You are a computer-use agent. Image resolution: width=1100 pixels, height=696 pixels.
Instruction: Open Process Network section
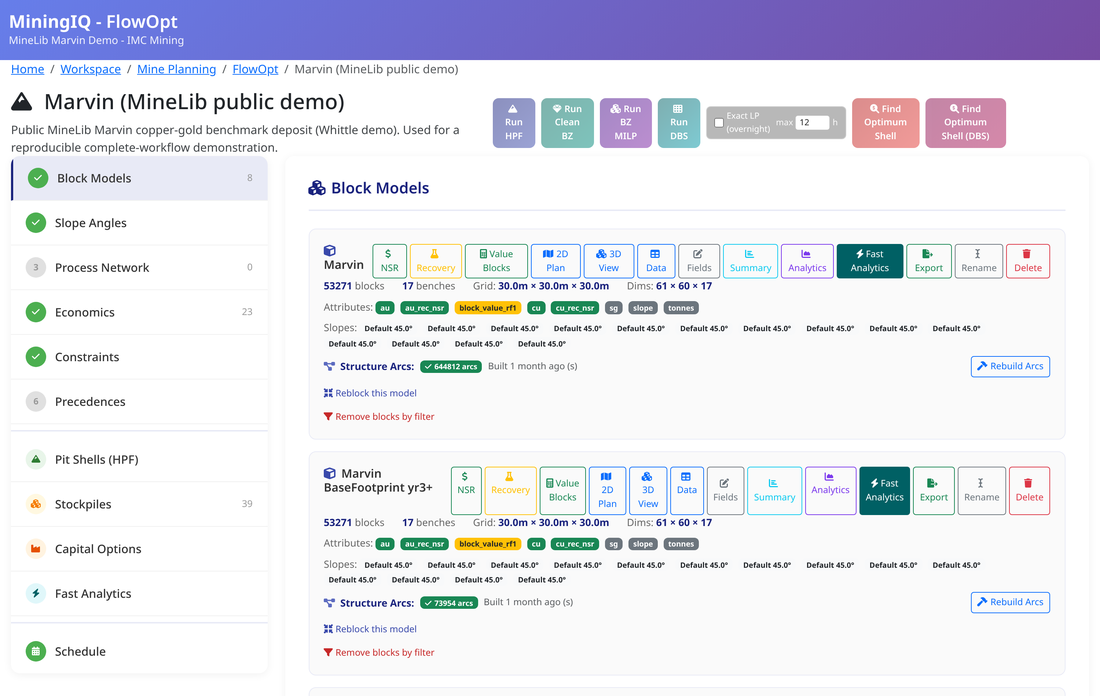(140, 267)
